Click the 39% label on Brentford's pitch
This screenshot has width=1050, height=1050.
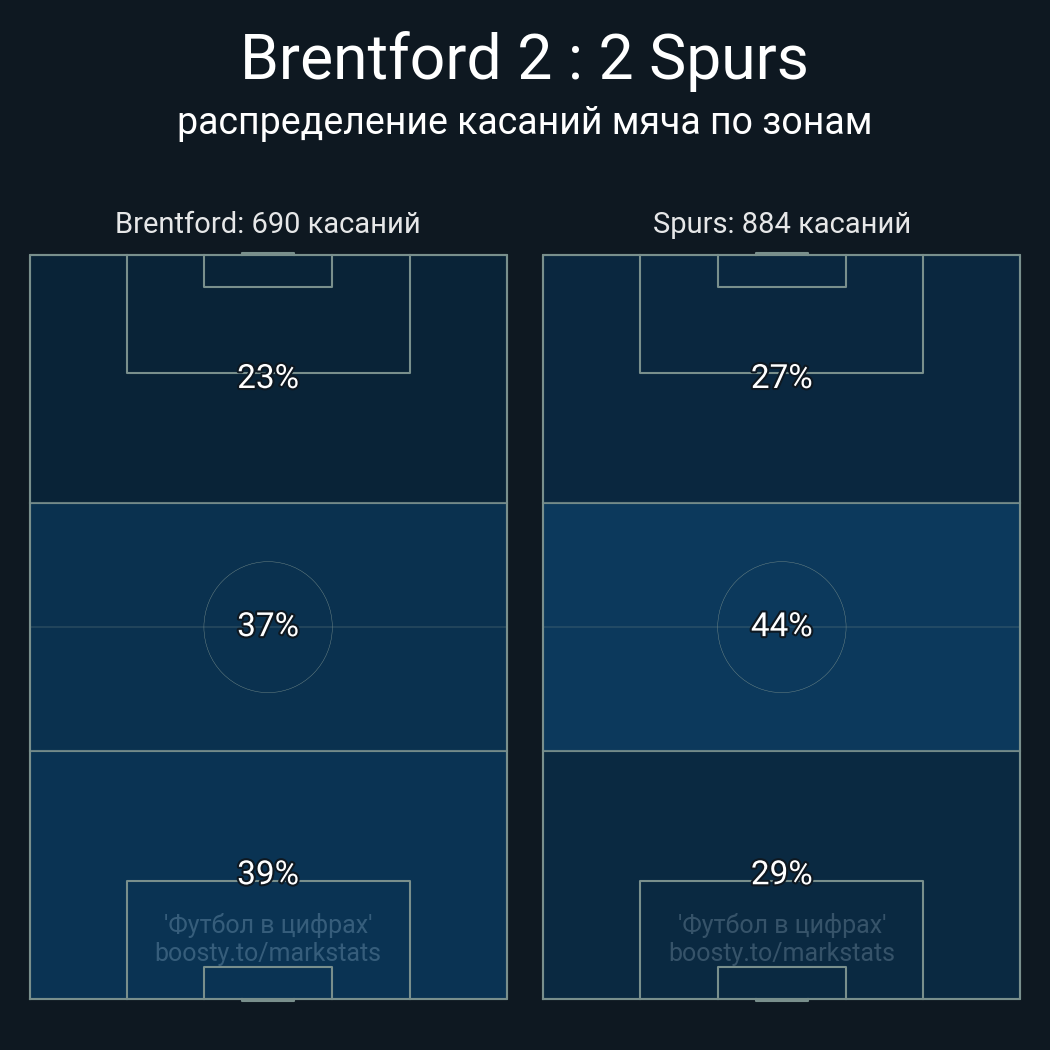(268, 873)
